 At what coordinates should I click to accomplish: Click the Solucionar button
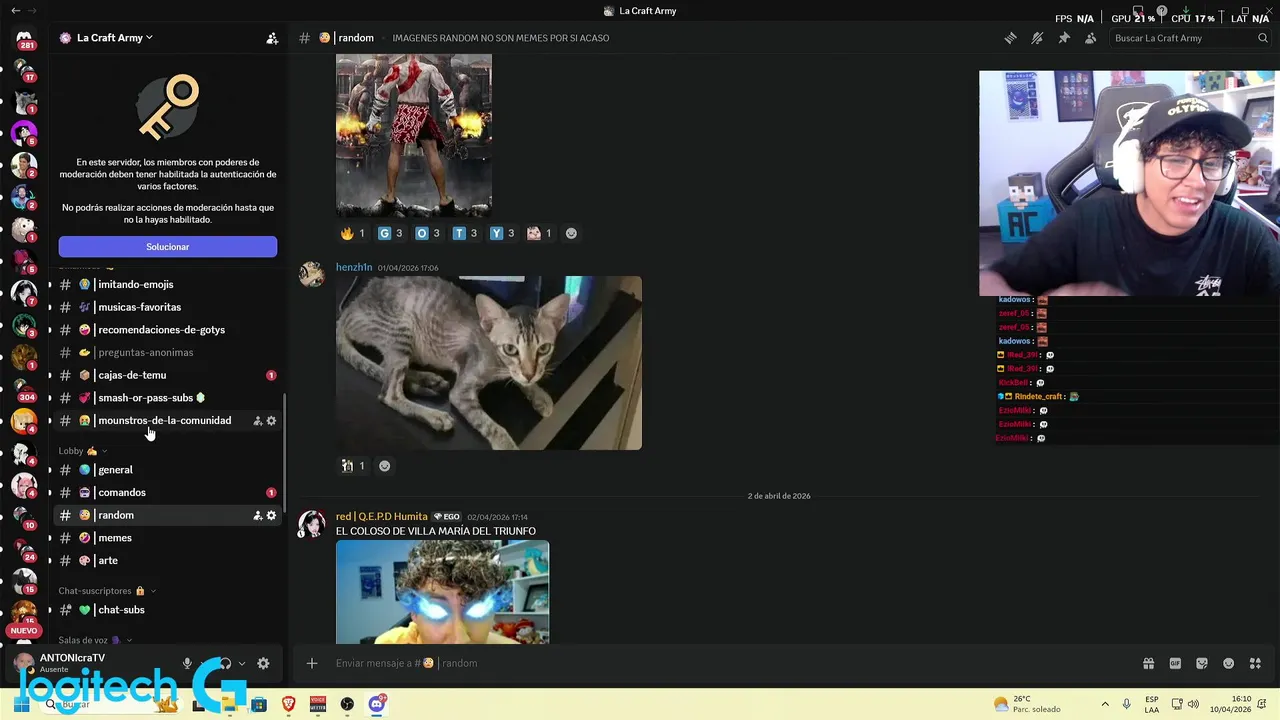168,247
